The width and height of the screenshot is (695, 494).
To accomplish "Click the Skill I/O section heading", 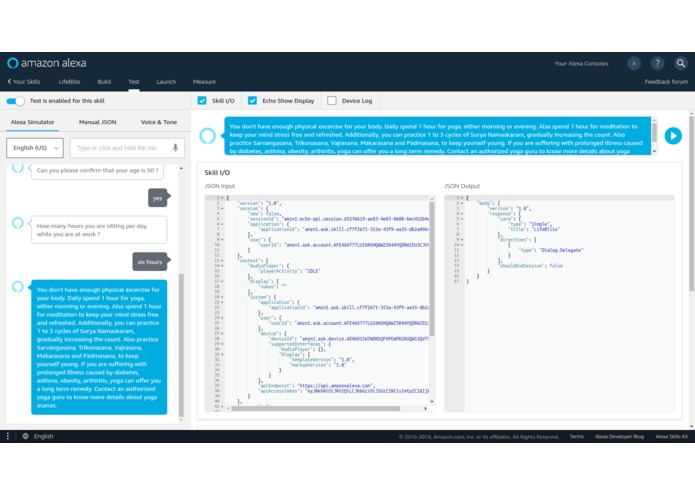I will pyautogui.click(x=217, y=172).
